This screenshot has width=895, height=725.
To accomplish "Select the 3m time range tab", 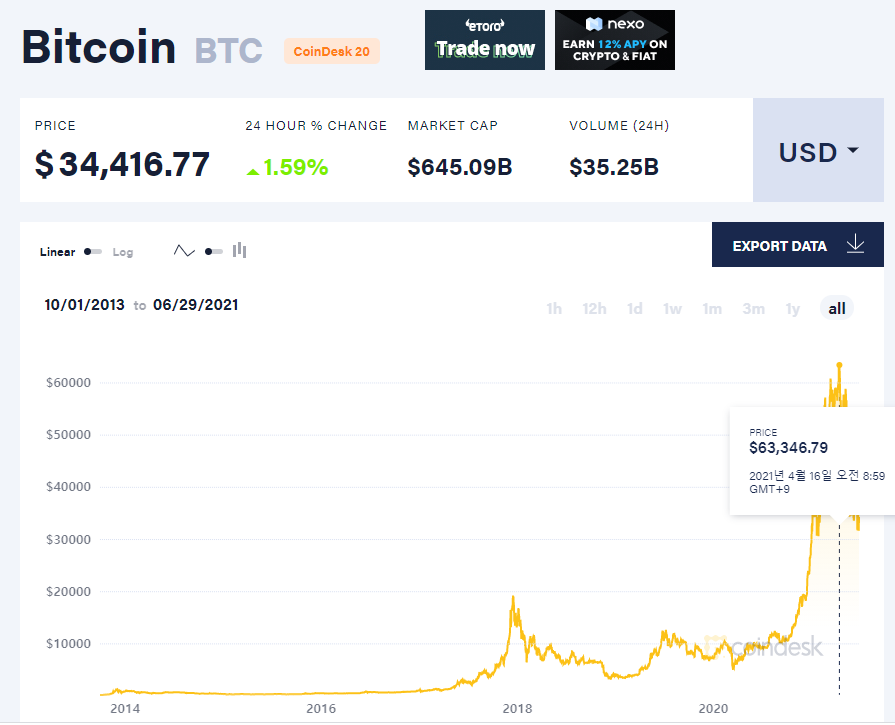I will point(753,309).
